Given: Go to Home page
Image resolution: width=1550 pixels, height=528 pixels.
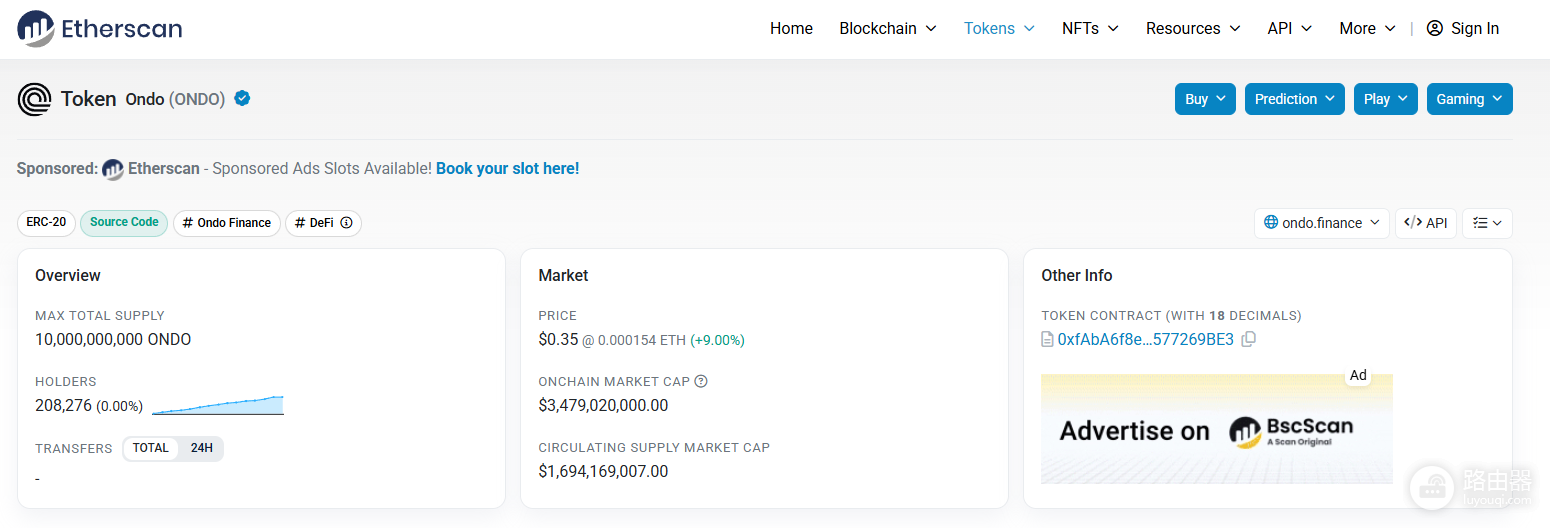Looking at the screenshot, I should (791, 28).
